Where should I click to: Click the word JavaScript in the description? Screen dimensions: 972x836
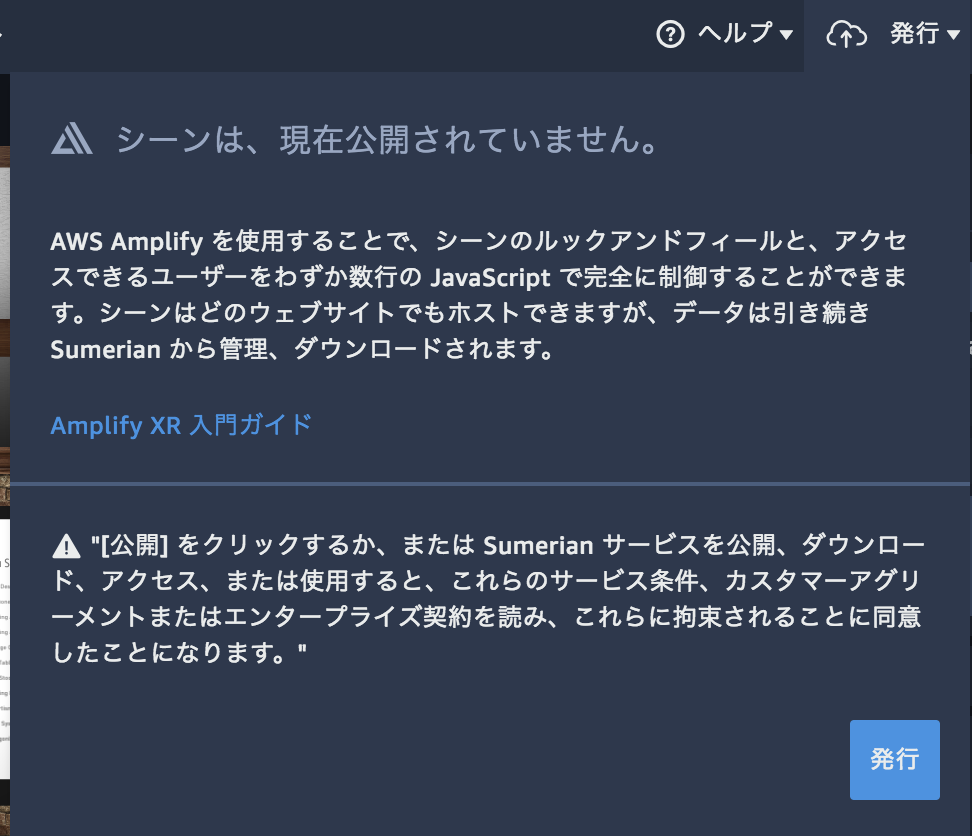click(x=490, y=278)
